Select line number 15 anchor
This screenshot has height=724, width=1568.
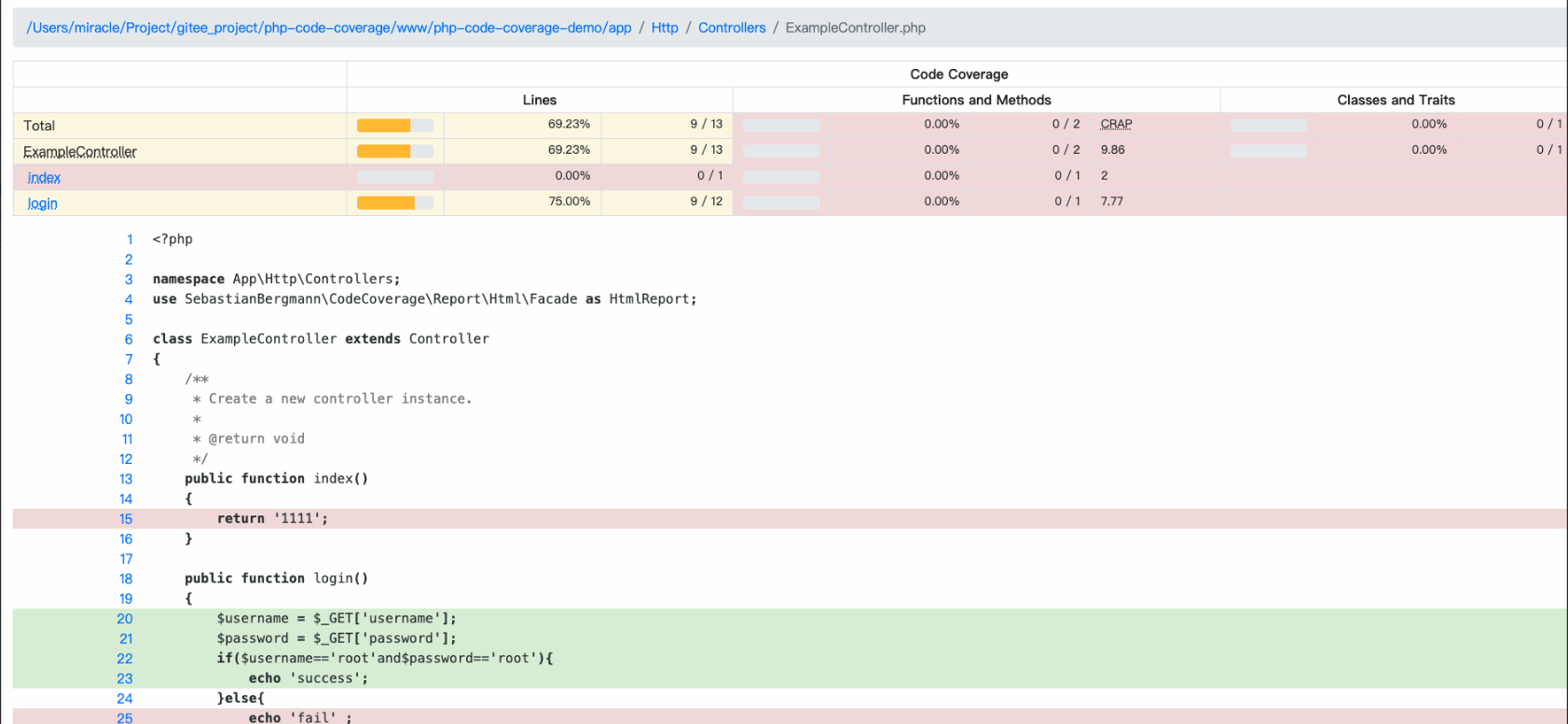point(126,519)
